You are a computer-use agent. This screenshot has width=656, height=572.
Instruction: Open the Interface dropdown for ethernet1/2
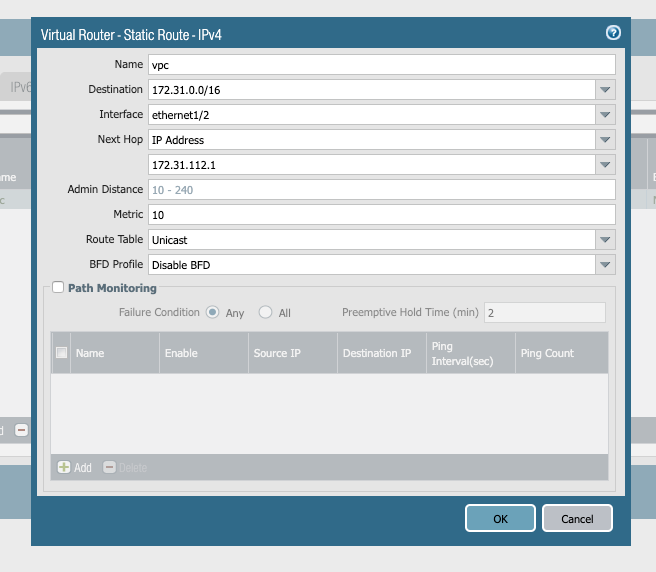pos(604,115)
